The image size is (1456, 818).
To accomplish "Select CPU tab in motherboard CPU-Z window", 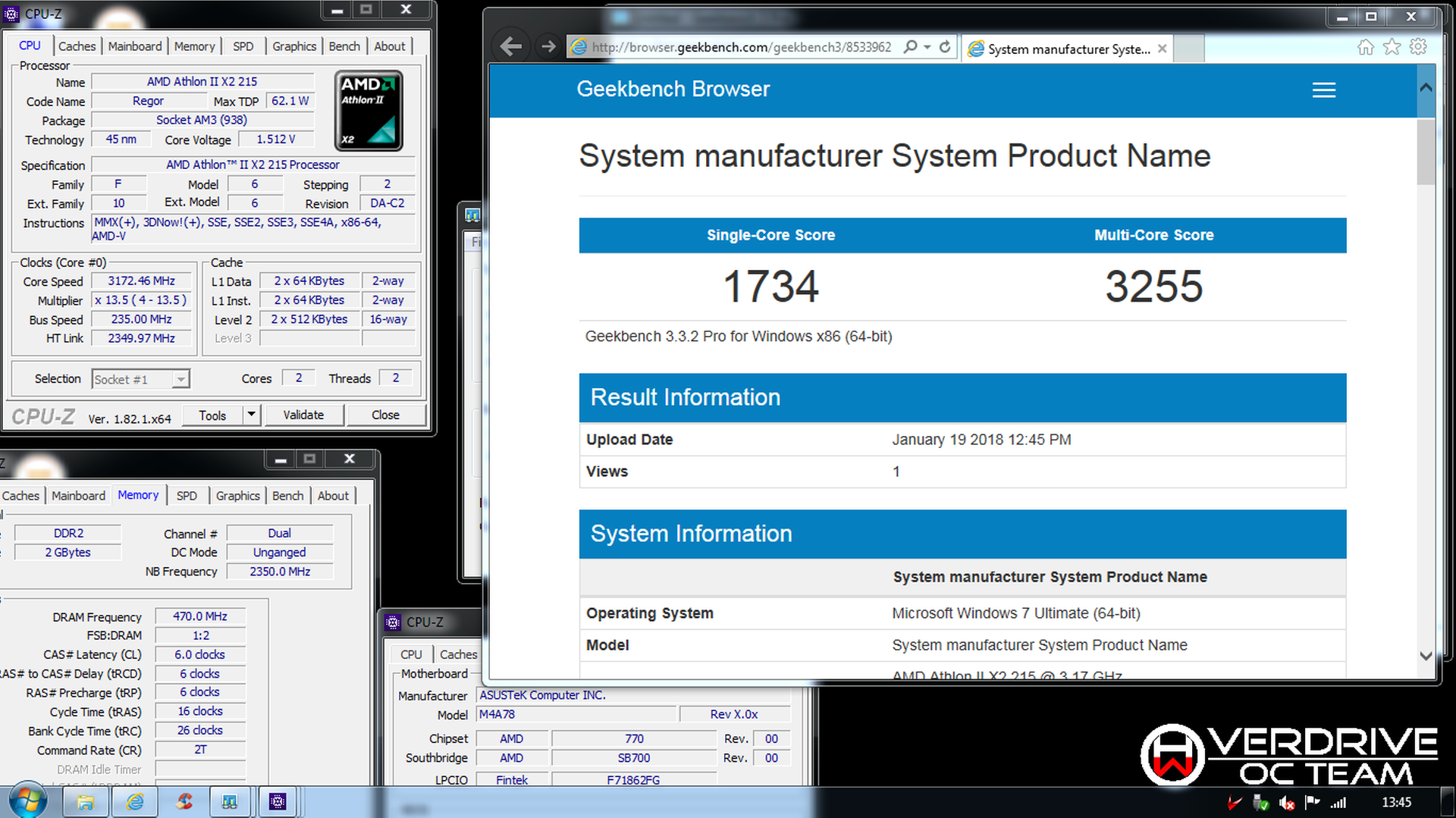I will 411,654.
